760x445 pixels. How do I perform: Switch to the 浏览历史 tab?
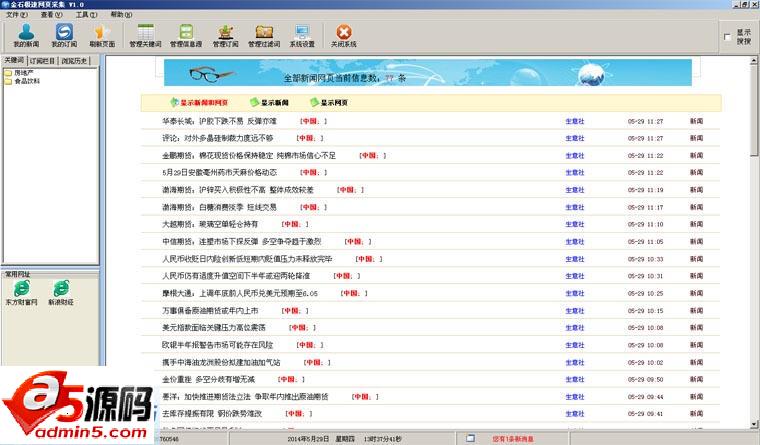[x=74, y=61]
